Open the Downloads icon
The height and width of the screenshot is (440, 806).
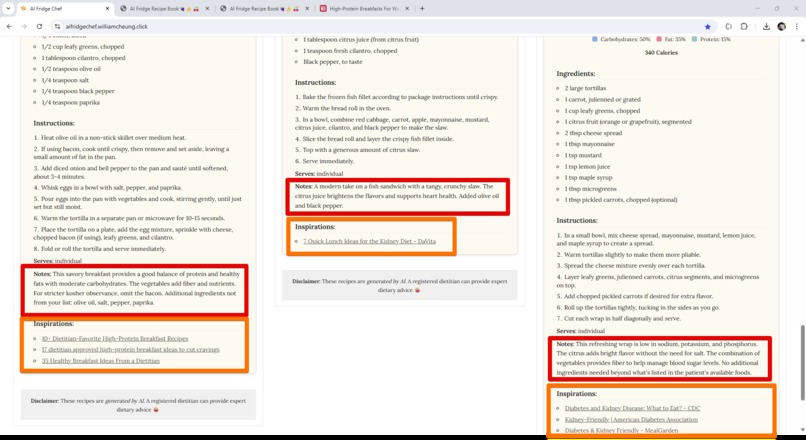pos(766,27)
